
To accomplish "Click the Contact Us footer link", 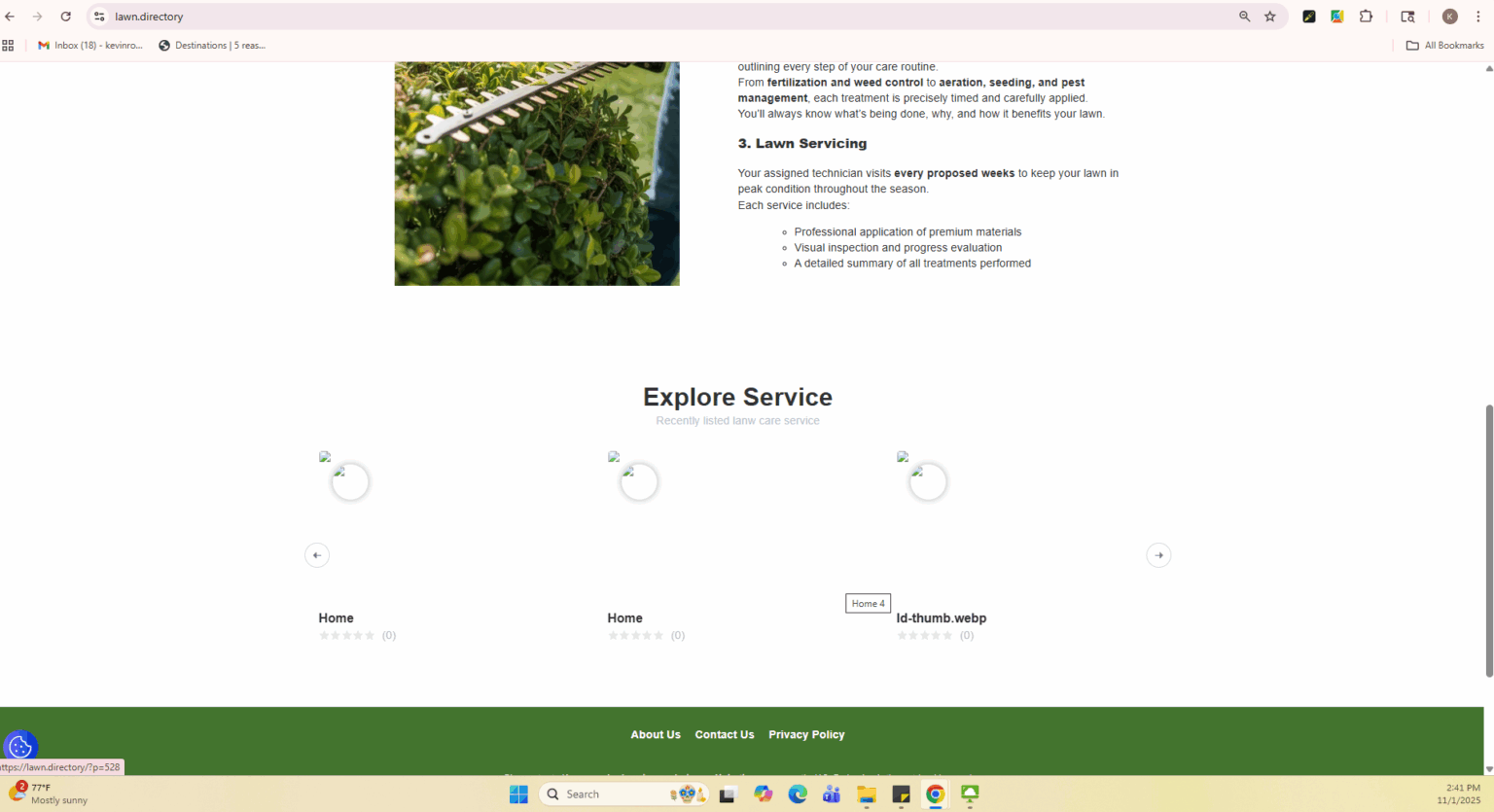I will (x=725, y=735).
